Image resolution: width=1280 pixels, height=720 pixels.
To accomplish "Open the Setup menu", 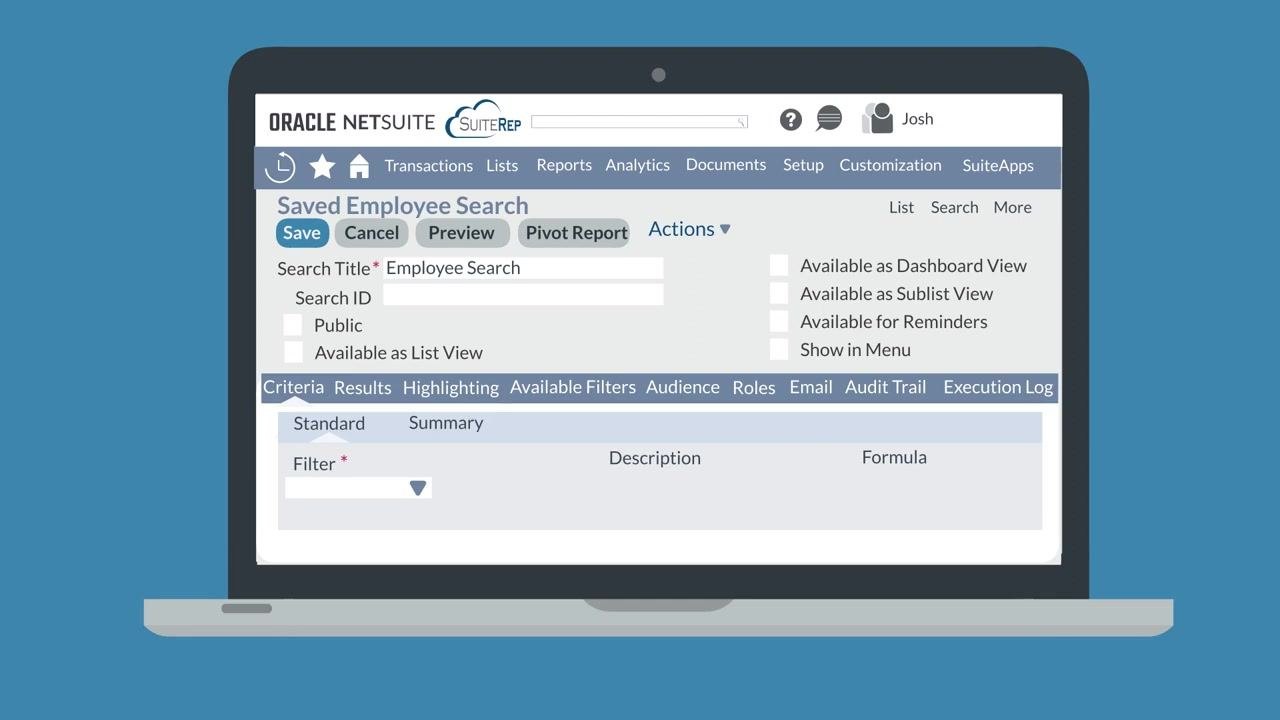I will point(803,165).
